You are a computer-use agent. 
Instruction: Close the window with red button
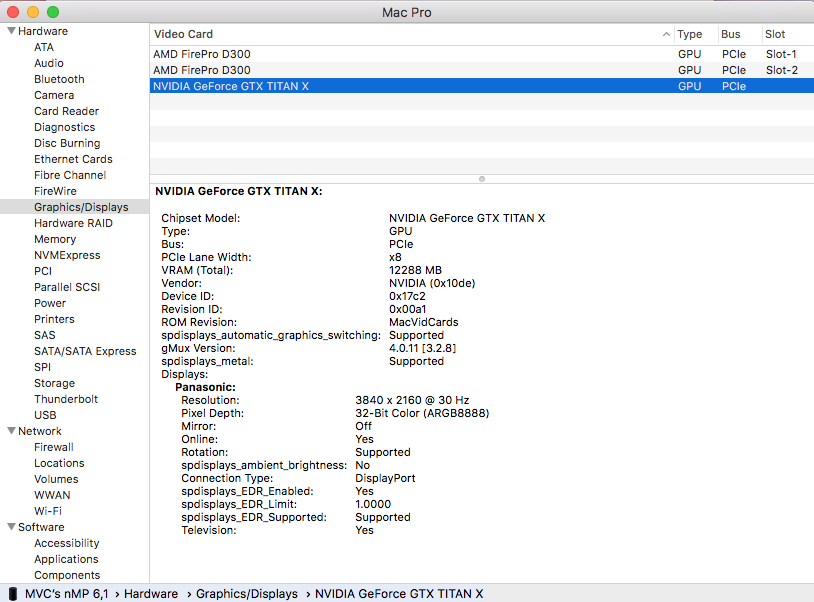12,12
